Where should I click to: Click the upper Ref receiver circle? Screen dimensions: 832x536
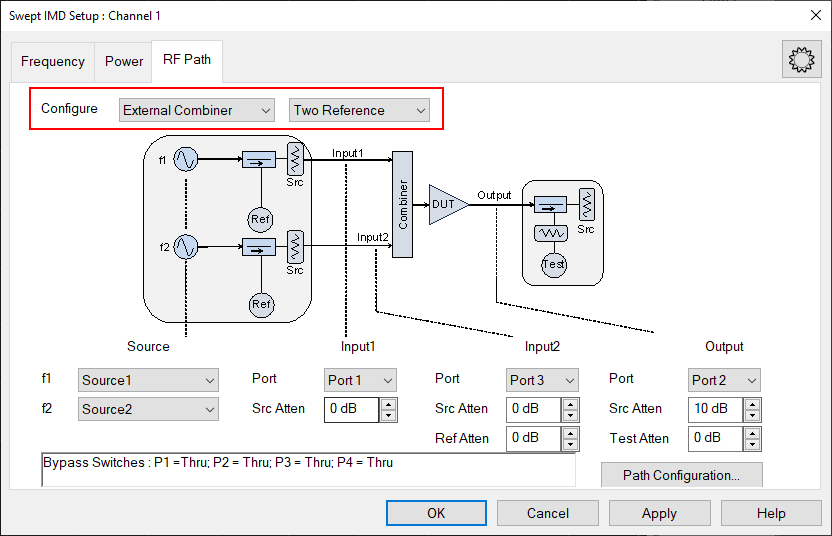[260, 220]
